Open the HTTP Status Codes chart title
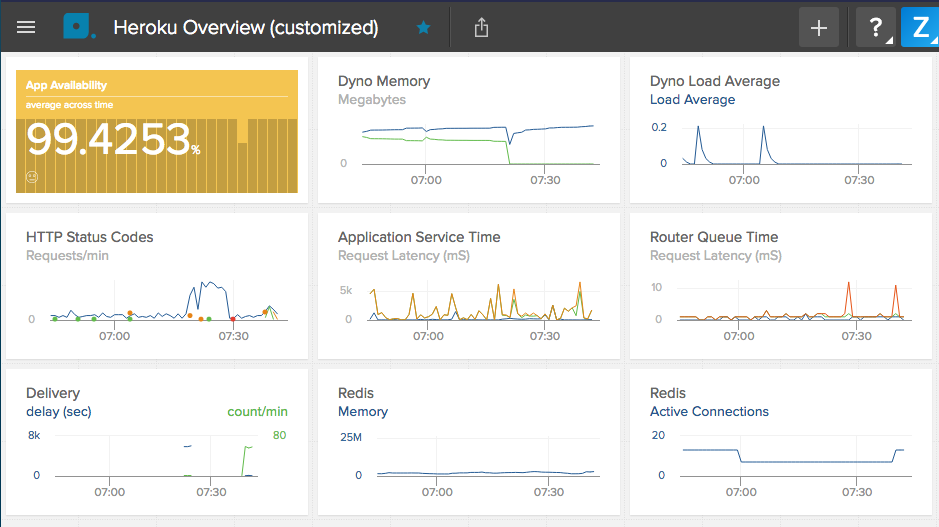Image resolution: width=939 pixels, height=527 pixels. [x=89, y=237]
